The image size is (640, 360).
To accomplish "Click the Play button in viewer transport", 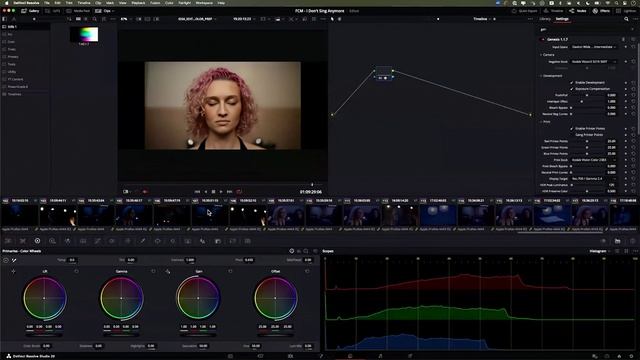I will 221,191.
